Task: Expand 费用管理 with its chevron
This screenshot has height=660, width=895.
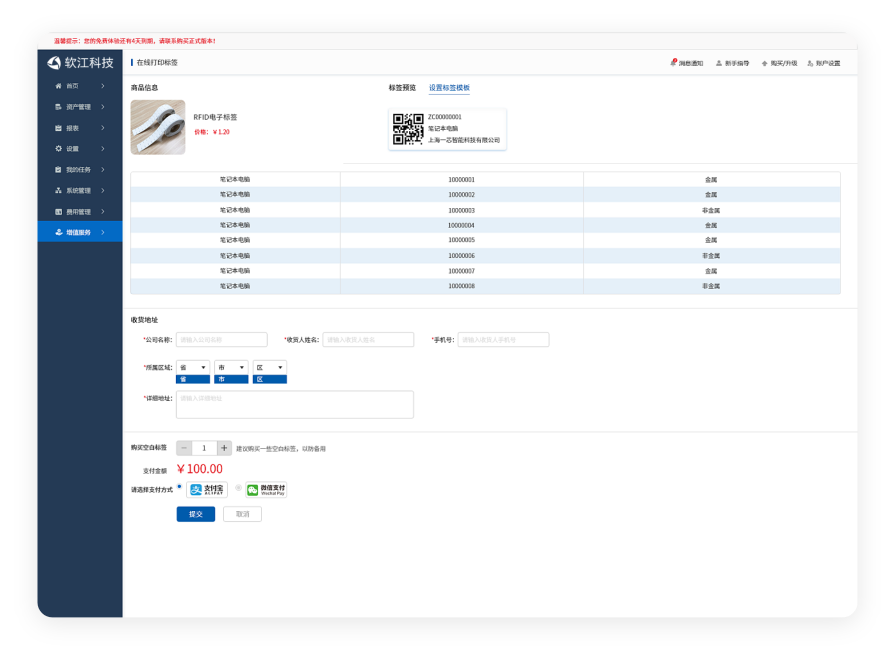Action: tap(103, 212)
